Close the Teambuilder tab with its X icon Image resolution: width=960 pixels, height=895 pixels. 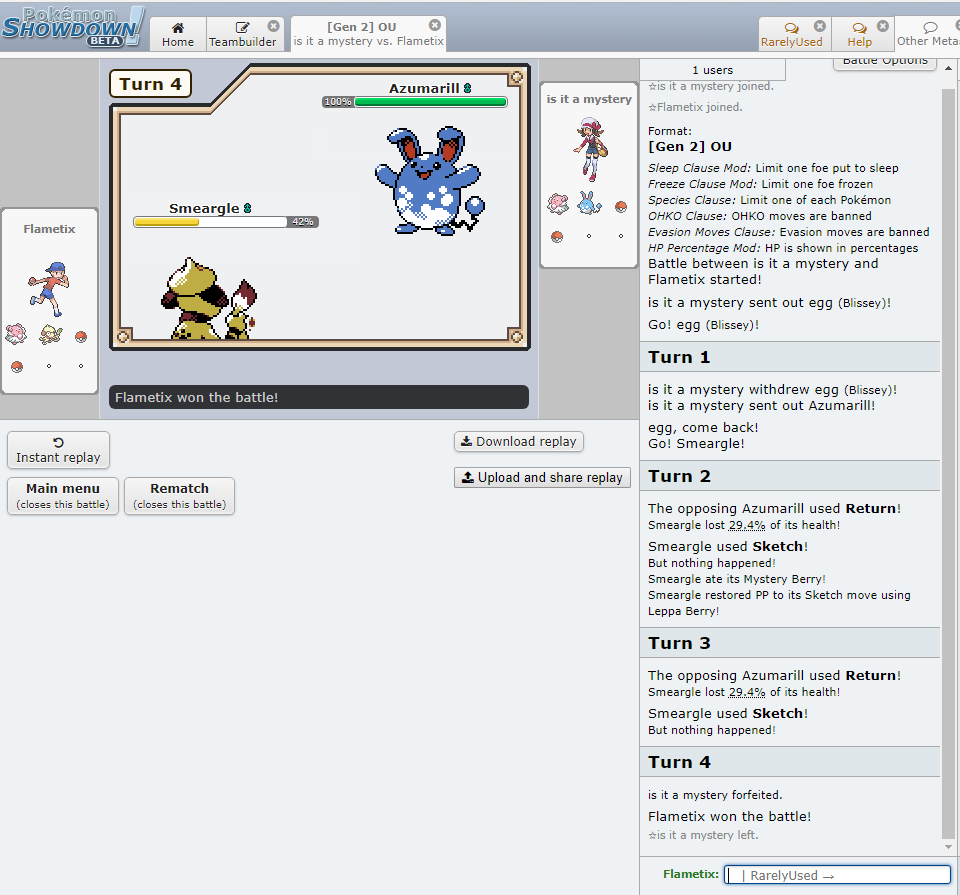274,26
